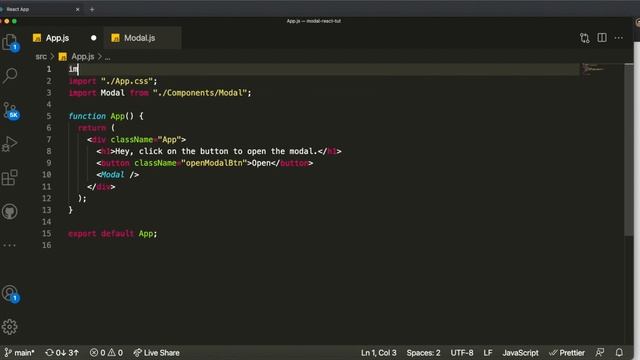Click the Modal component tag on line 10
Image resolution: width=640 pixels, height=360 pixels.
(x=113, y=175)
